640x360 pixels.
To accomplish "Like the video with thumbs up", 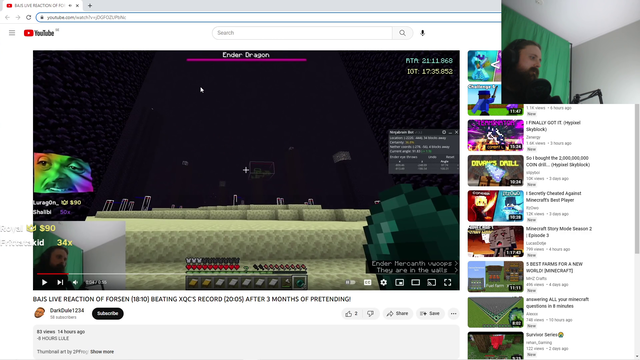I will coord(351,313).
